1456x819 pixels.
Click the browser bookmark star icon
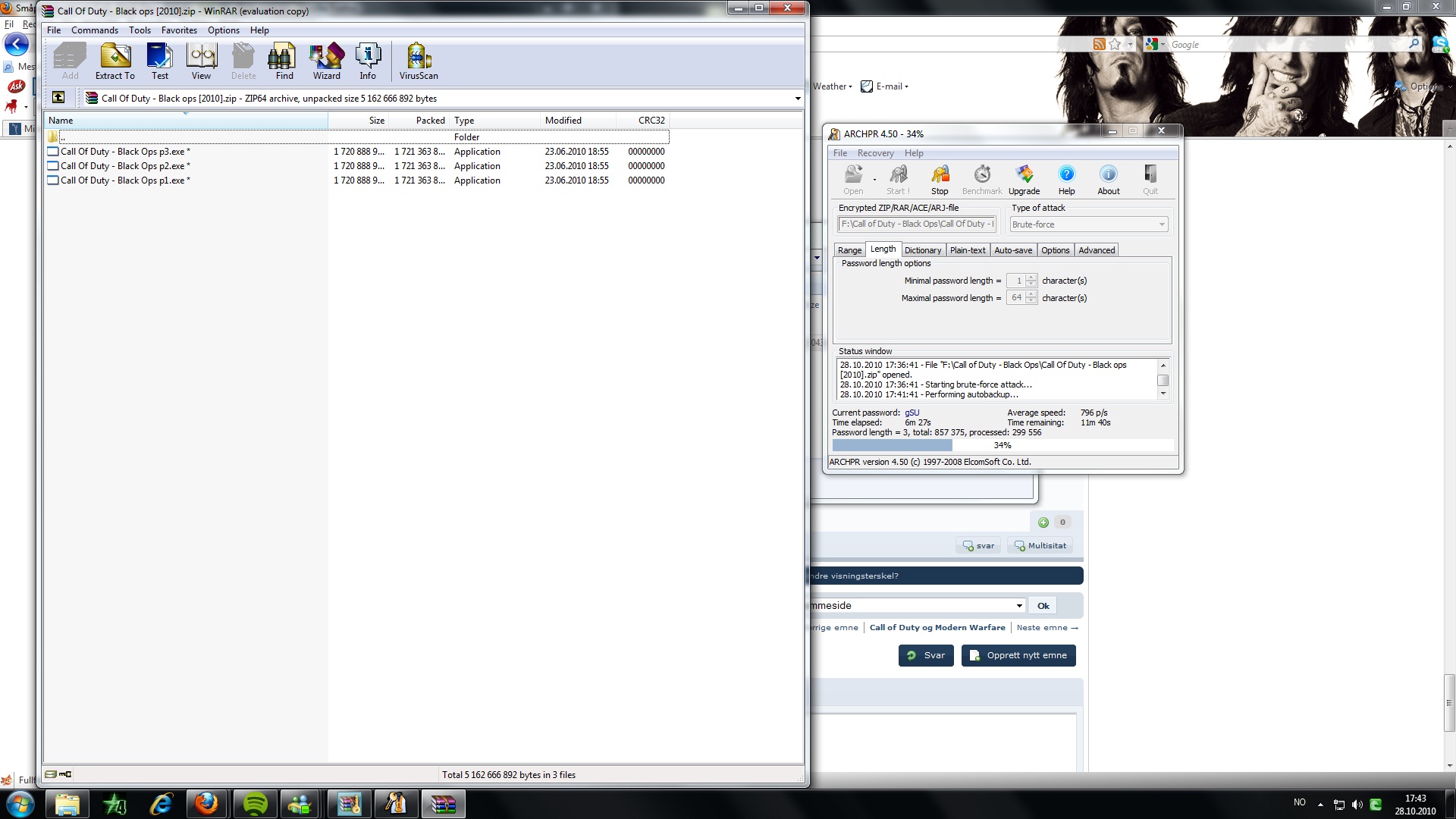[1115, 44]
